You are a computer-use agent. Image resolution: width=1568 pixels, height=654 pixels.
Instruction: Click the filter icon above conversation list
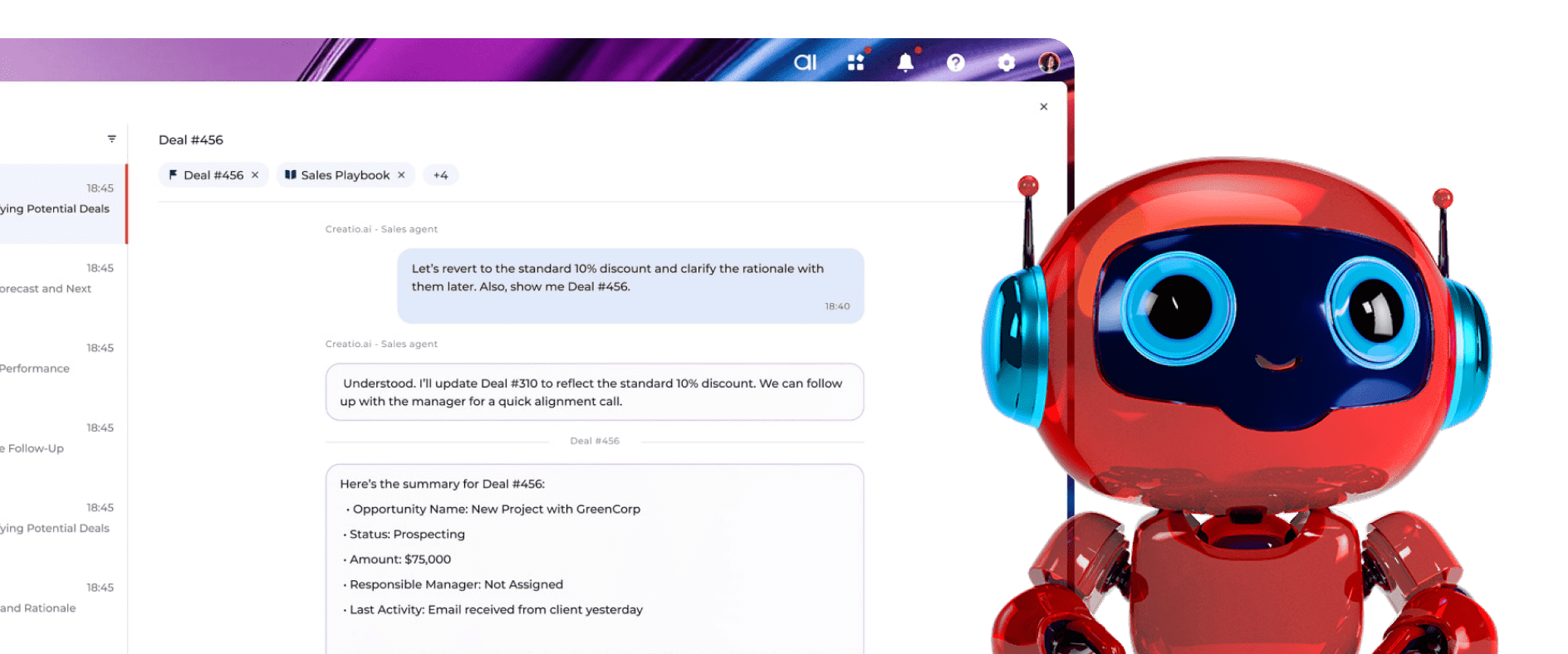[111, 139]
